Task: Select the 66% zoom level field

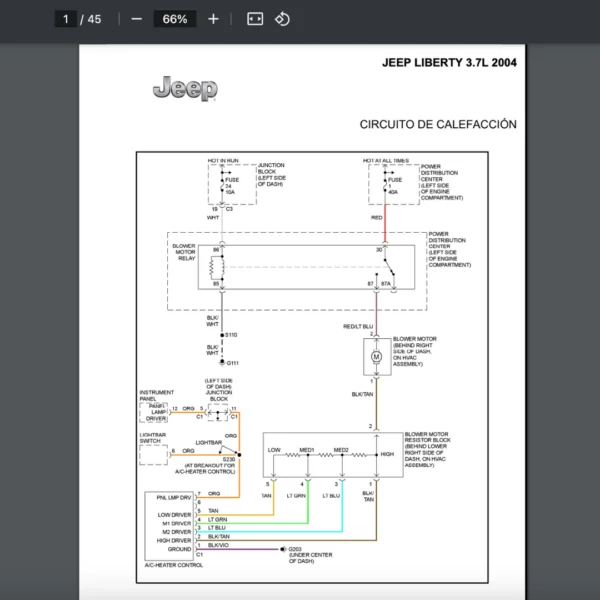Action: pyautogui.click(x=175, y=19)
